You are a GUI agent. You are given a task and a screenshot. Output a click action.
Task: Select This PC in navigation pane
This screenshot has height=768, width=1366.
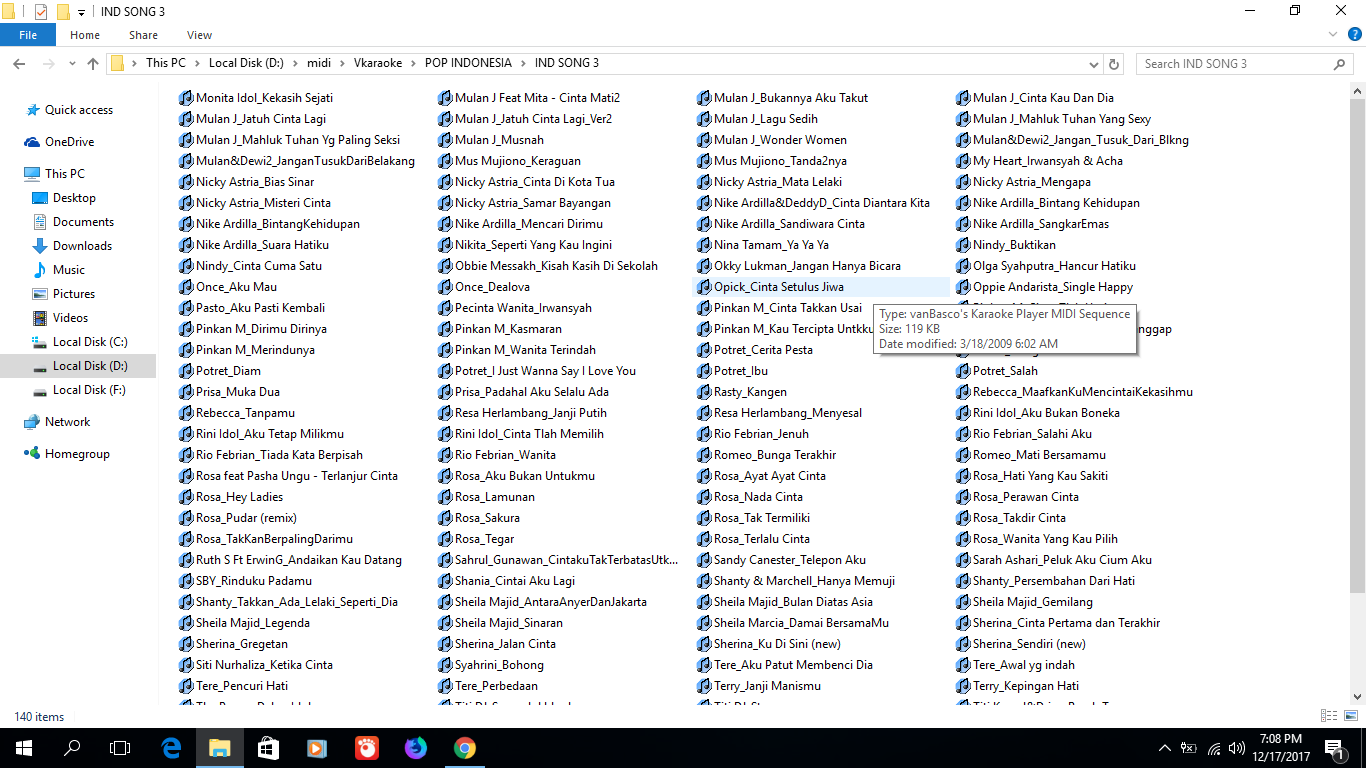(x=64, y=174)
